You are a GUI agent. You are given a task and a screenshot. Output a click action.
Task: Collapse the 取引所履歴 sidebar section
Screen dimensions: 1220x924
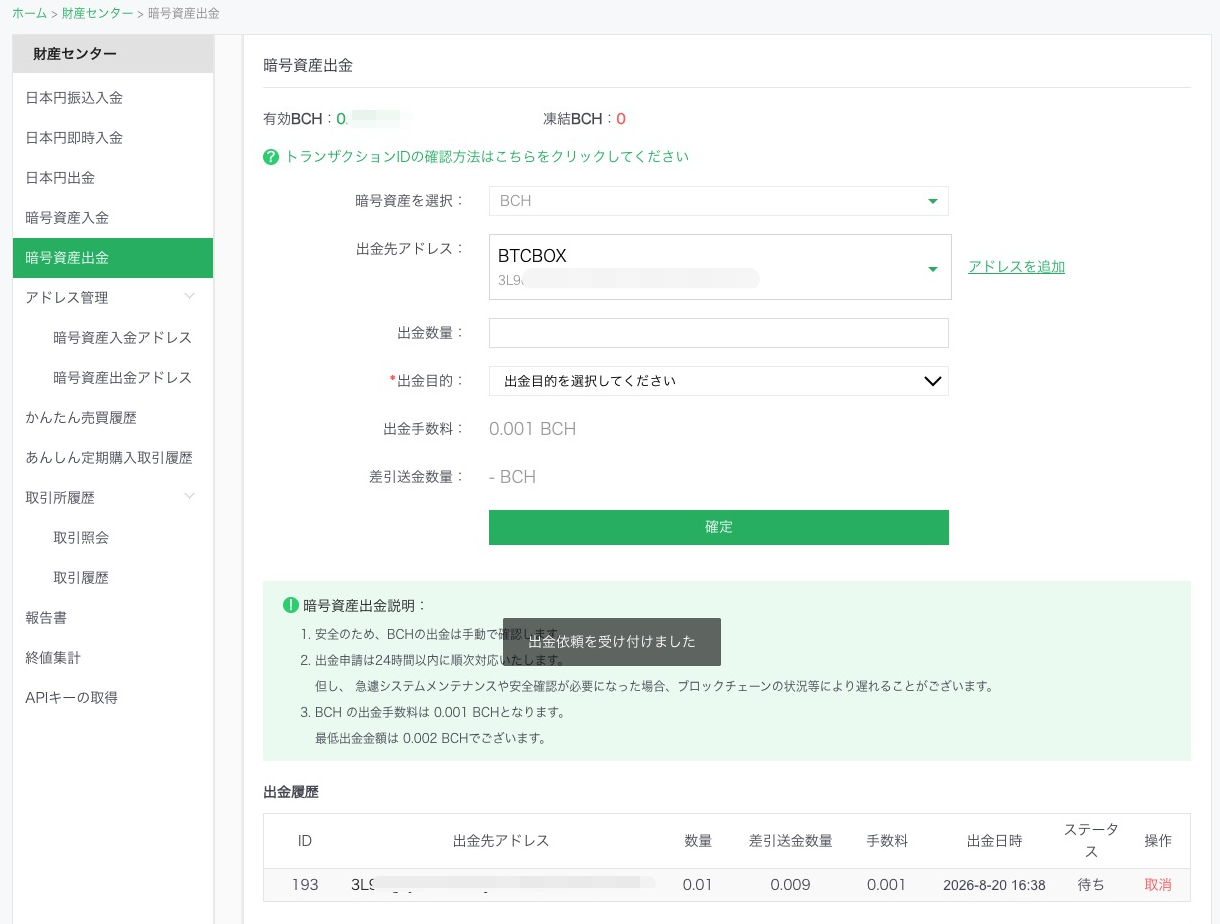coord(113,497)
